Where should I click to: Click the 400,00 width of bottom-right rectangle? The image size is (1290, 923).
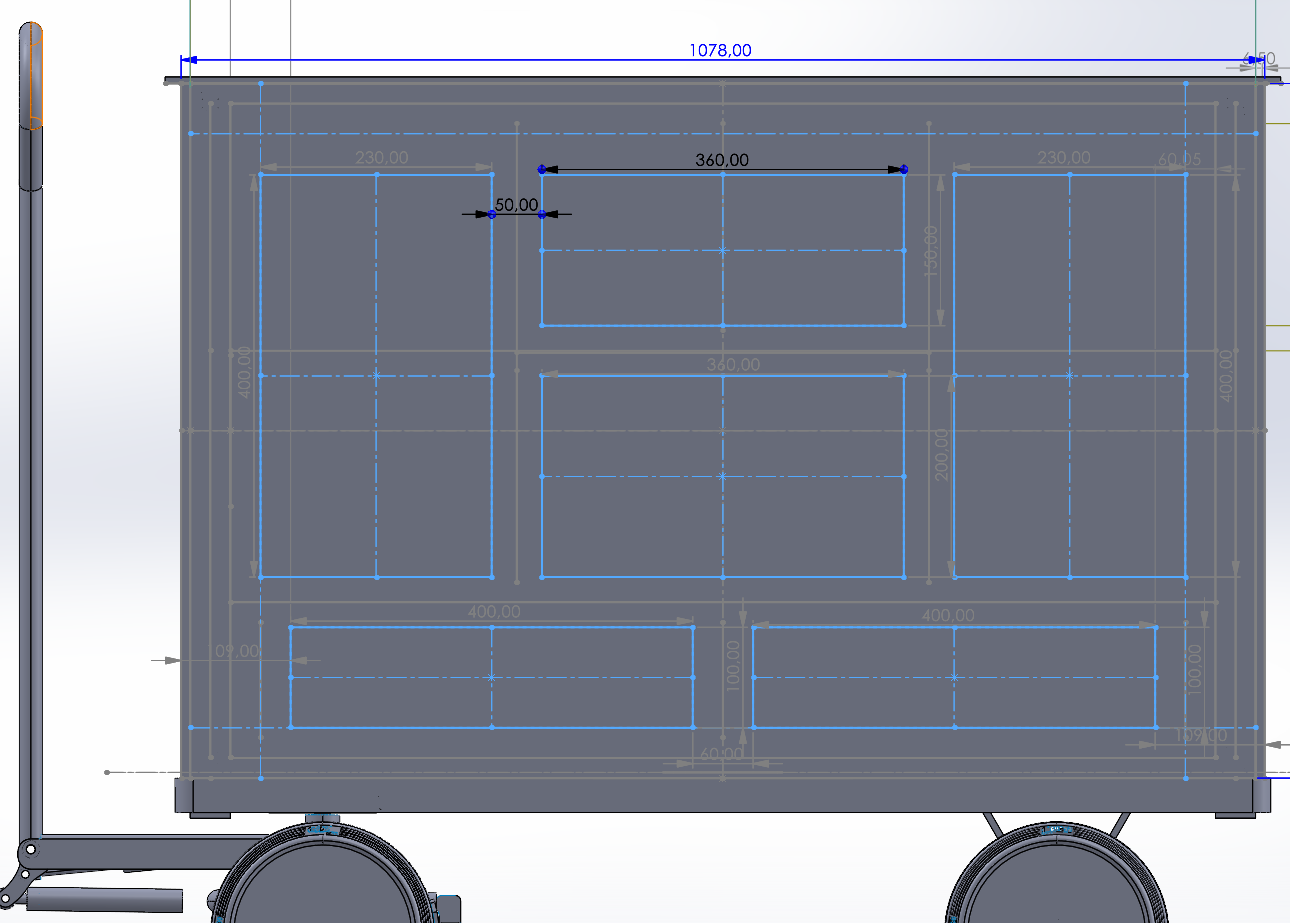[x=948, y=615]
